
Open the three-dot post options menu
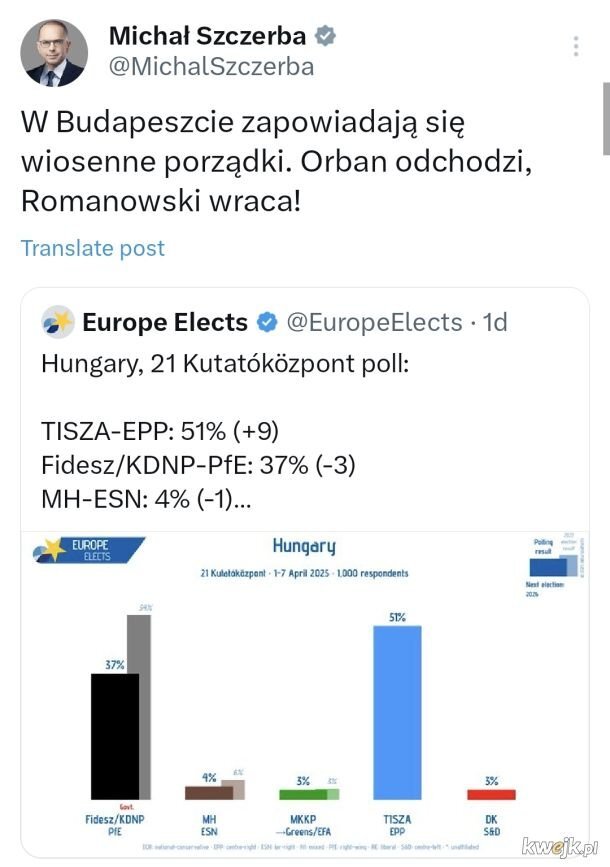576,46
